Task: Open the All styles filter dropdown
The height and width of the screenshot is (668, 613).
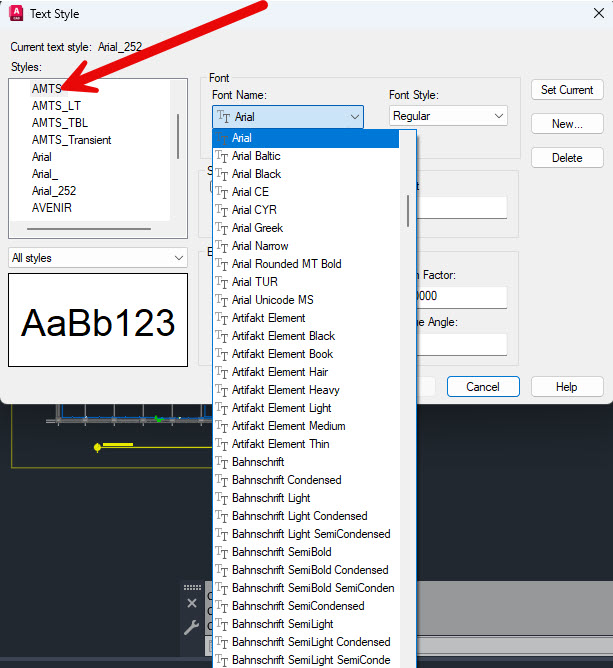Action: click(x=98, y=258)
